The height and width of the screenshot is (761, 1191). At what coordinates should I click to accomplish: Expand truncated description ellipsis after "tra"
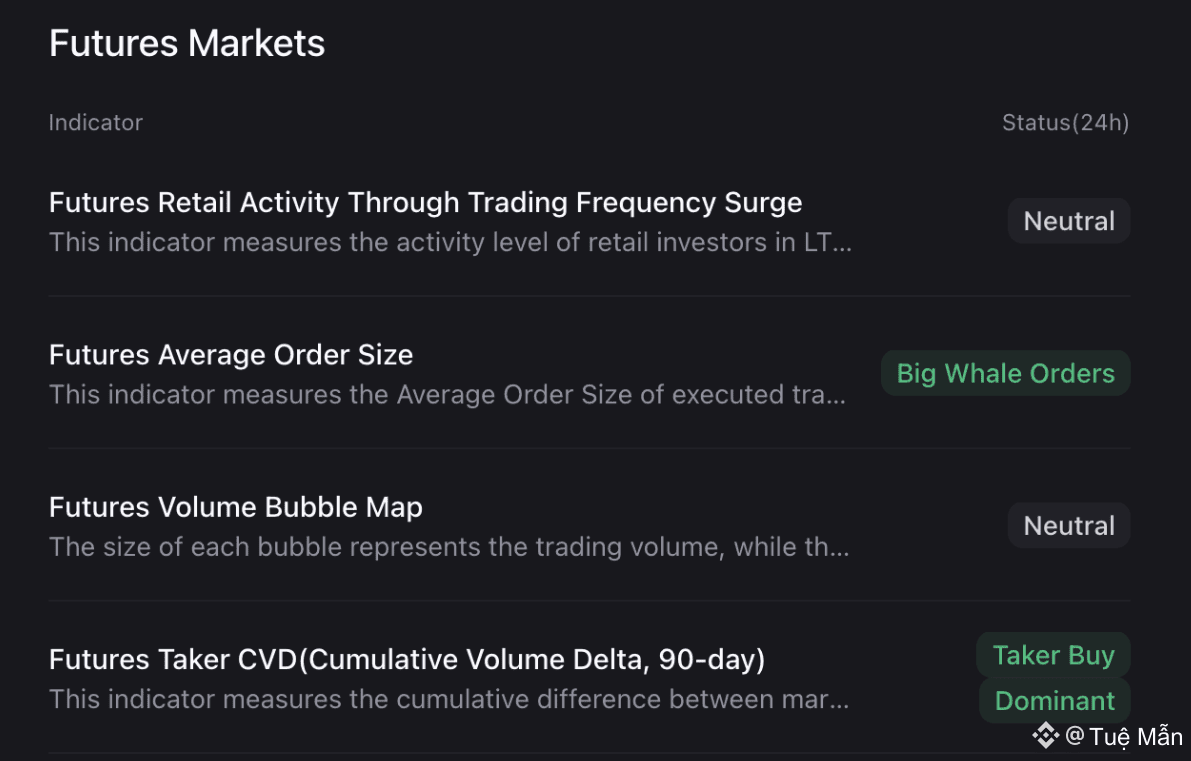click(x=838, y=395)
